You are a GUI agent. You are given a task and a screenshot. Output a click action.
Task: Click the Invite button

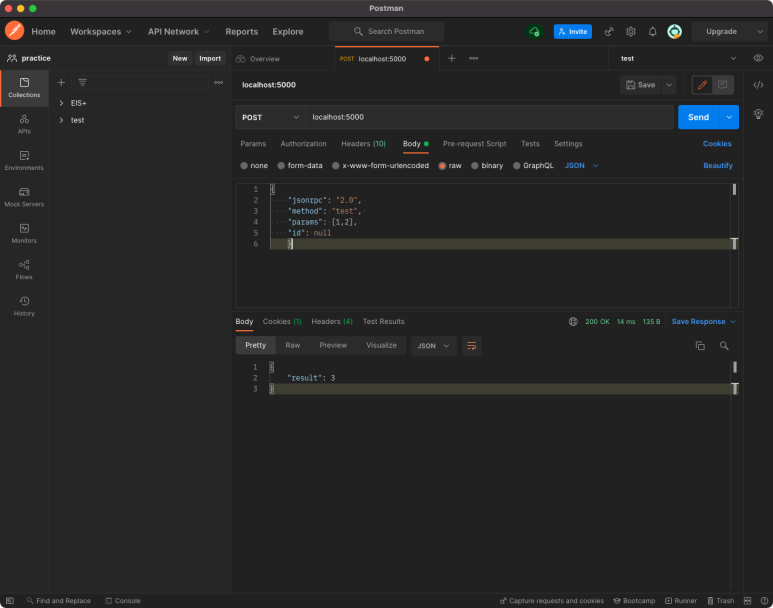point(573,32)
